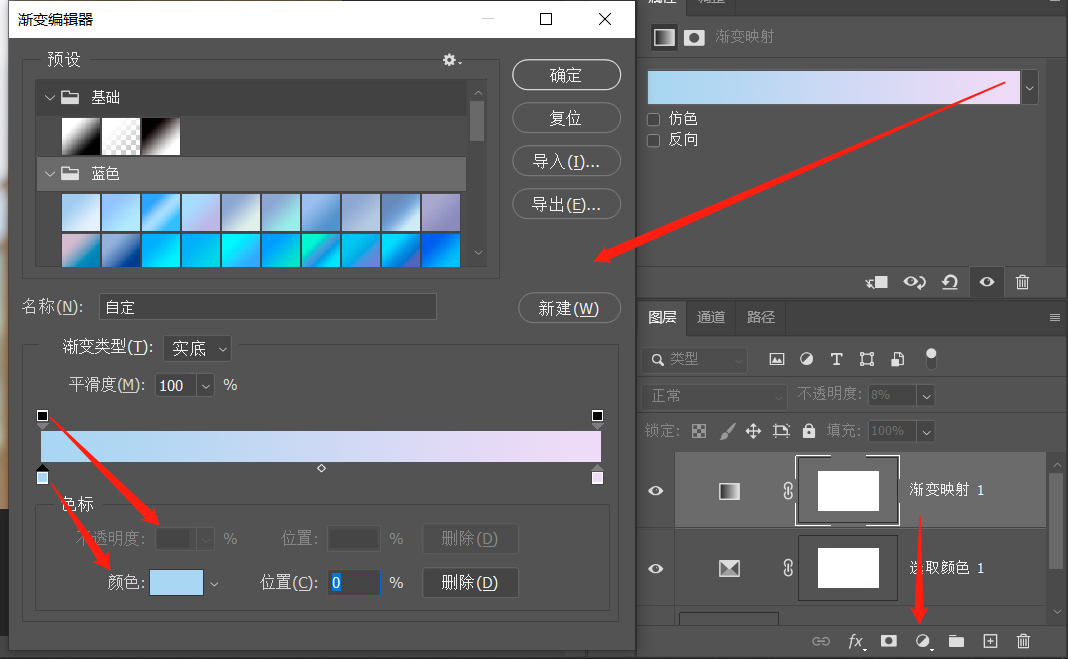Click the create new layer icon
This screenshot has width=1068, height=659.
tap(990, 641)
